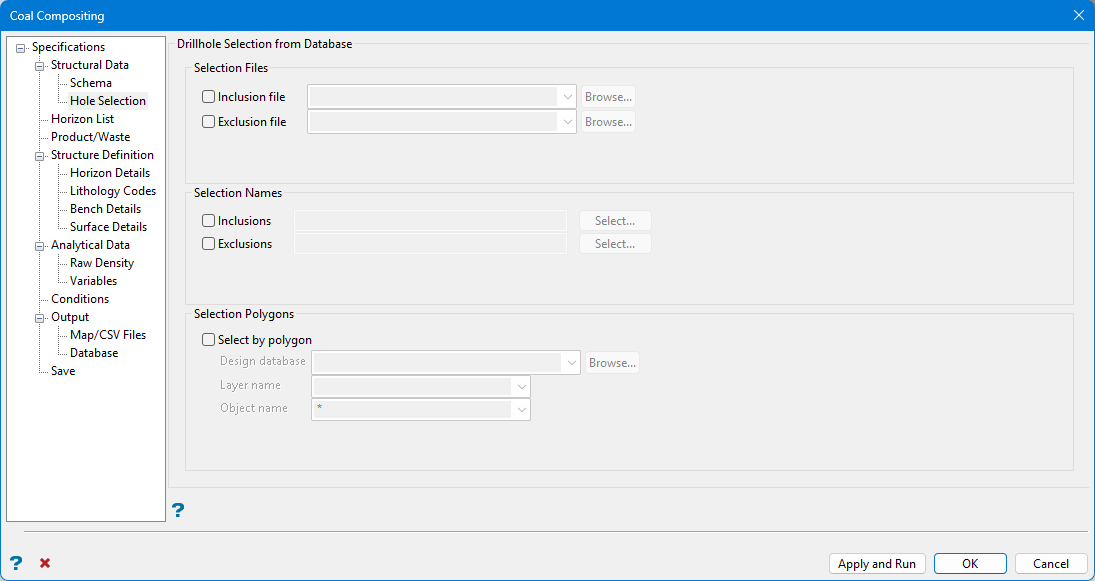The height and width of the screenshot is (581, 1095).
Task: Collapse the Structural Data tree node
Action: [x=41, y=66]
